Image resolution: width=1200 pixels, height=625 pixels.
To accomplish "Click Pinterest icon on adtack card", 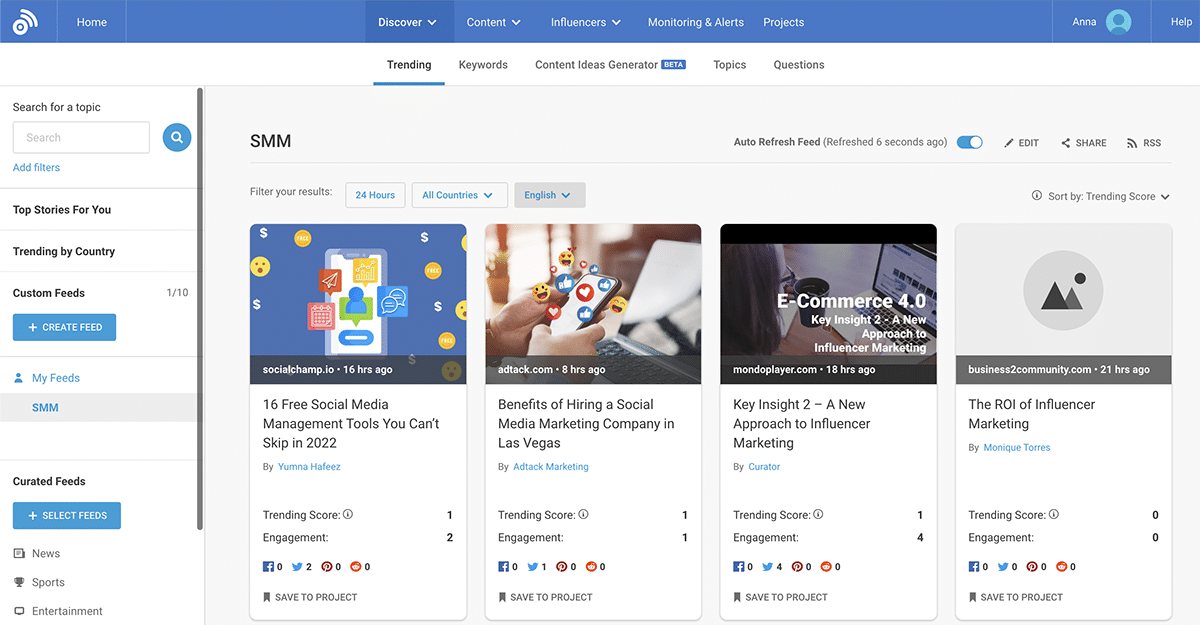I will coord(561,567).
